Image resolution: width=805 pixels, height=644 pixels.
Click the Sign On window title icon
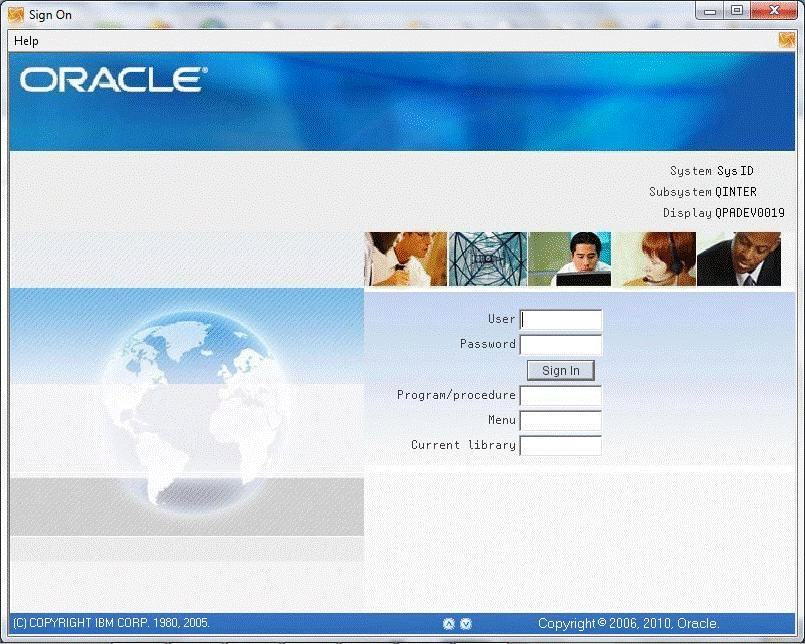click(x=15, y=14)
